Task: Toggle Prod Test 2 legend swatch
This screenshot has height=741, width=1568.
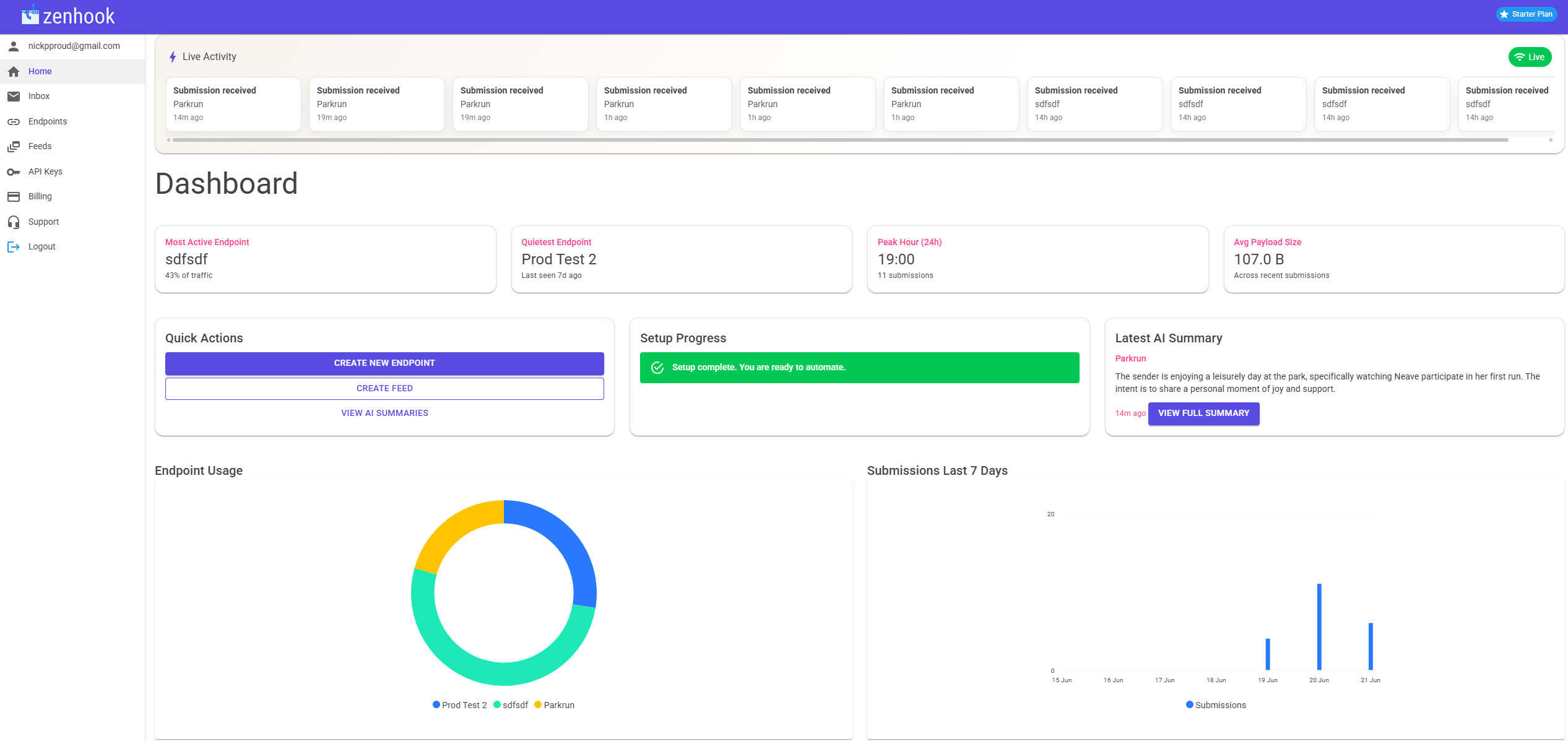Action: [x=436, y=704]
